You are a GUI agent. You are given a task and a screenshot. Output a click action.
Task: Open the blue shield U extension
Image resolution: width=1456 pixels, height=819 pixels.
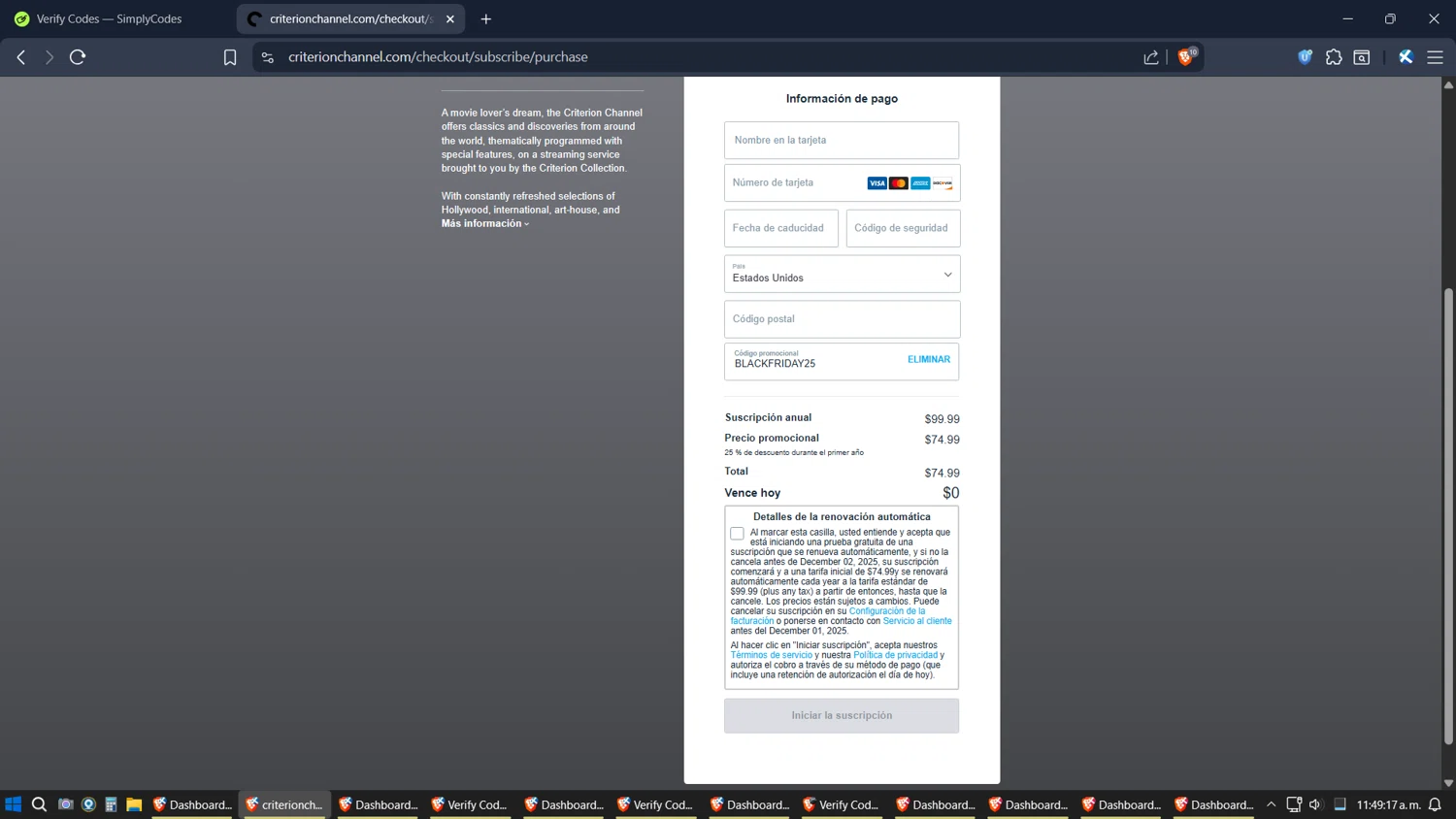pos(1306,57)
